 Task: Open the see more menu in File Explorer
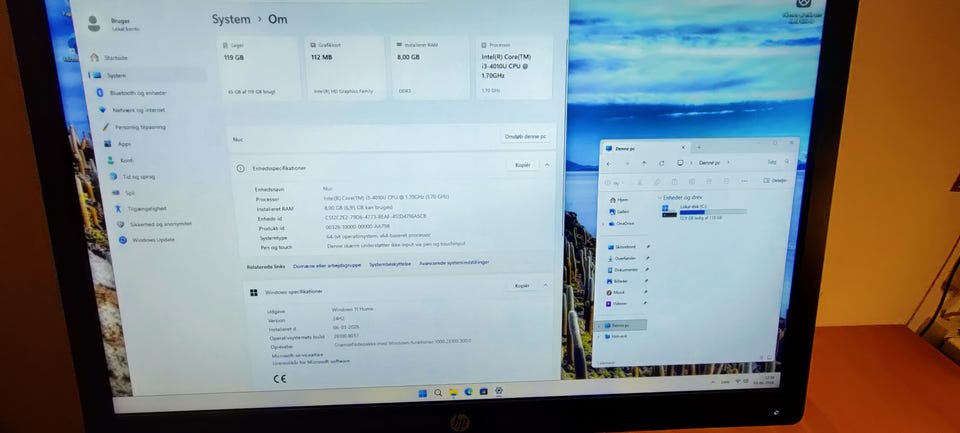point(744,181)
